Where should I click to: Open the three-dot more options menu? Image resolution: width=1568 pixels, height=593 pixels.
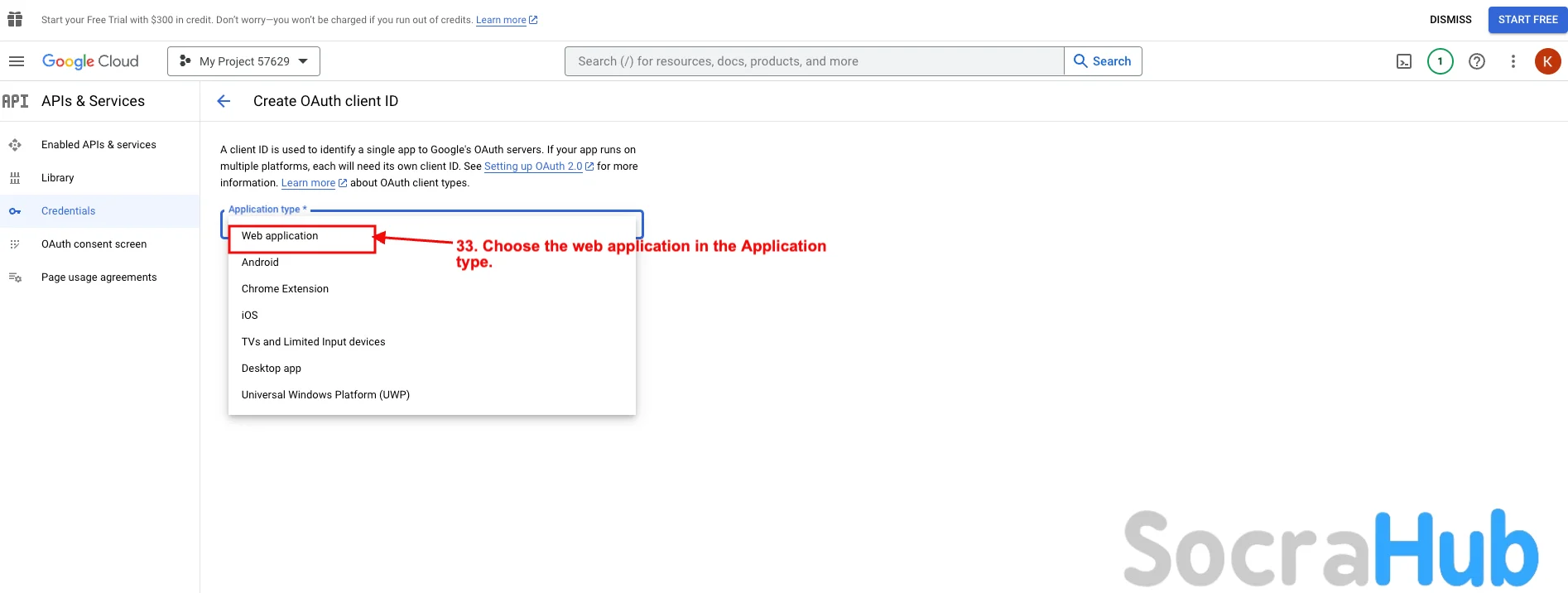click(1513, 61)
